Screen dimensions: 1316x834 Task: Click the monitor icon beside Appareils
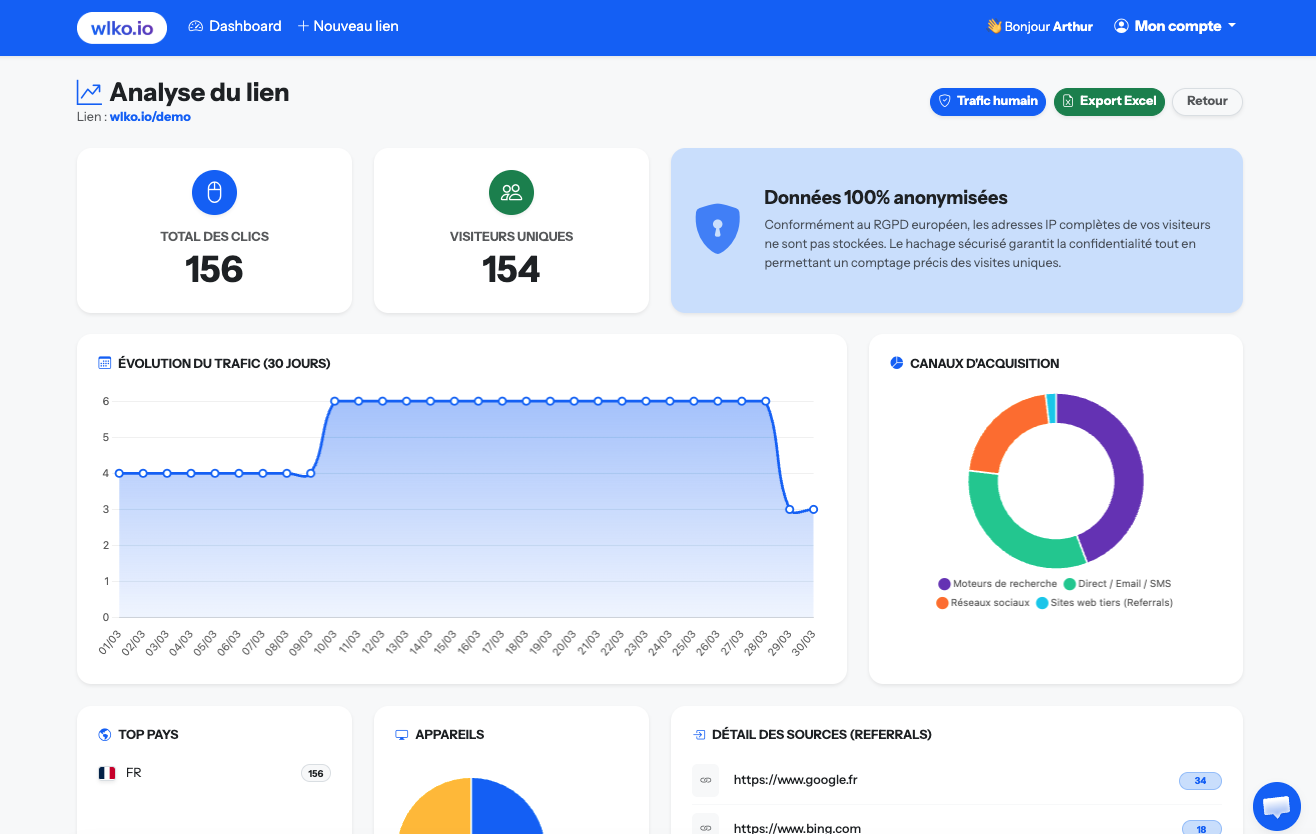pos(402,734)
